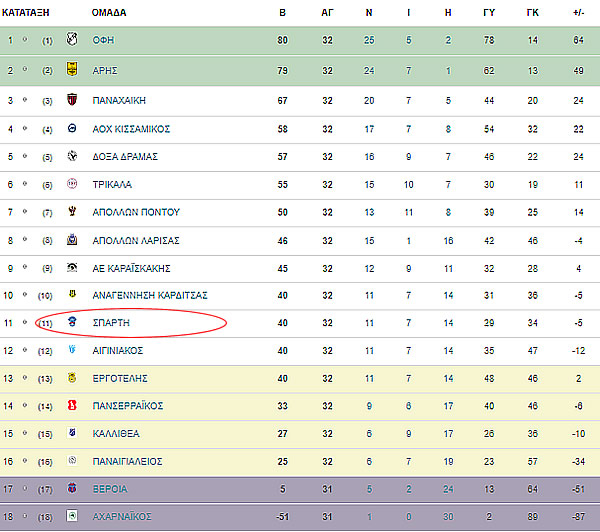Click the ΒΕΡΟΙΑ team crest icon
Screen dimensions: 600x532
tap(72, 488)
